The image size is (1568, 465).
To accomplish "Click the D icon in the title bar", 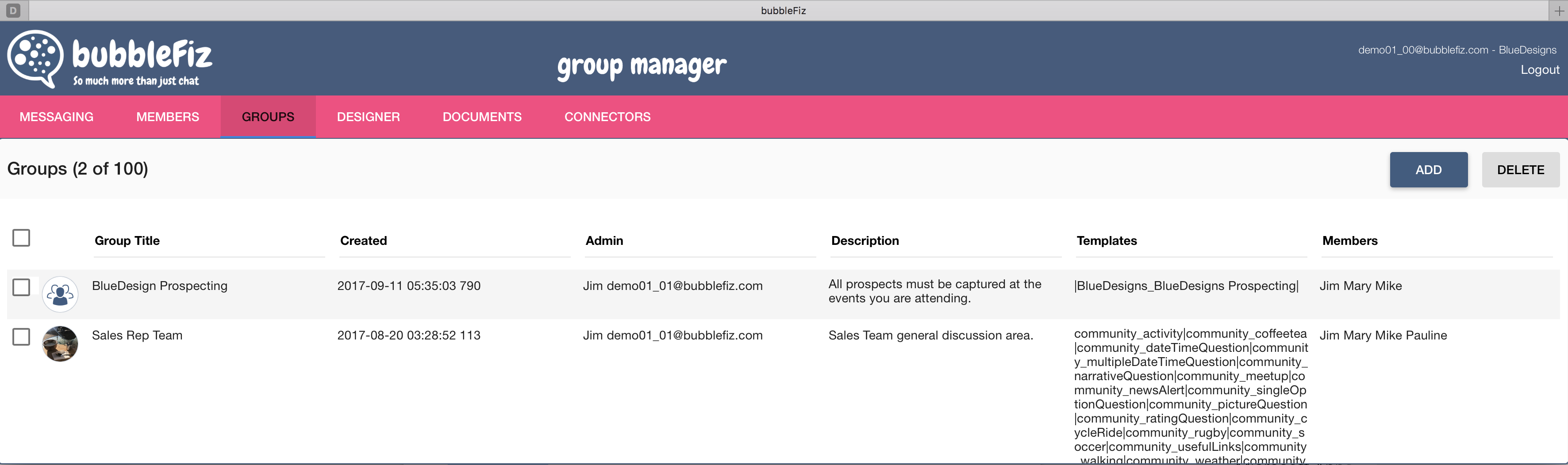I will click(x=13, y=10).
